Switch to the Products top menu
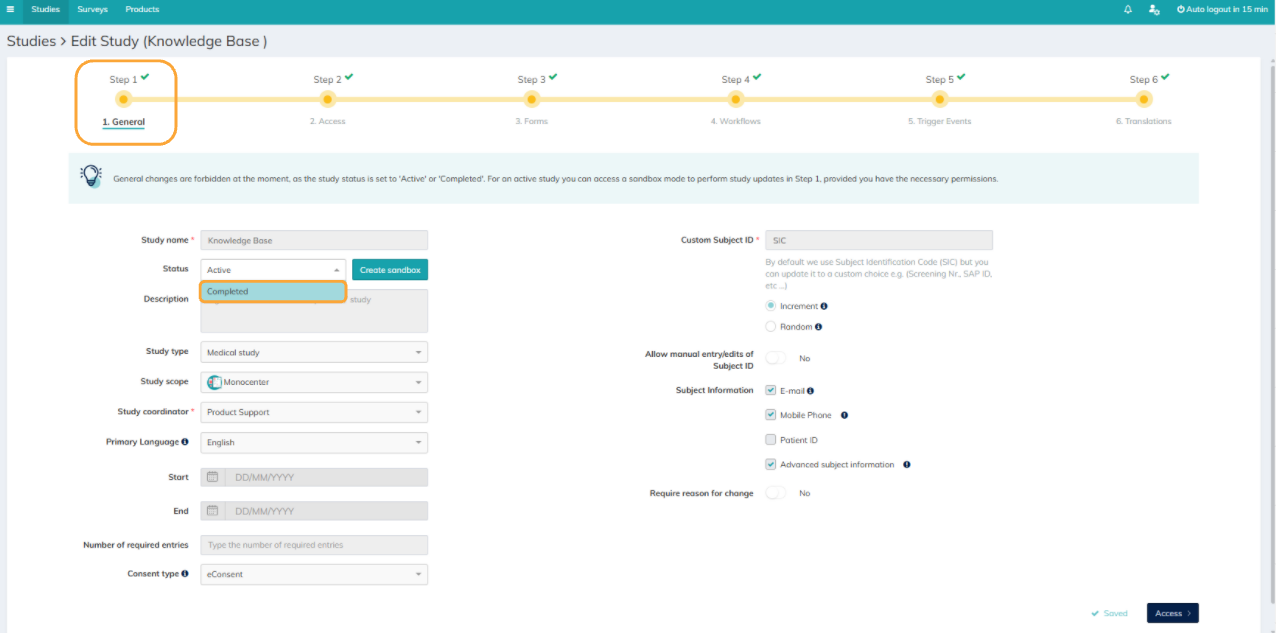The height and width of the screenshot is (633, 1276). (142, 9)
